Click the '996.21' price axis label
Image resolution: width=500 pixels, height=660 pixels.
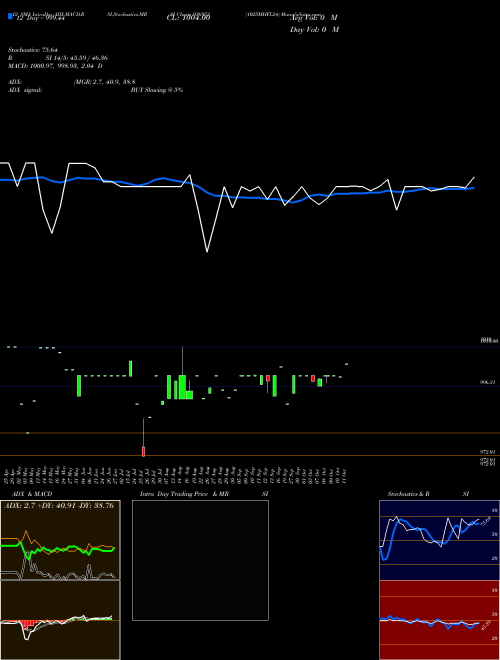click(487, 383)
